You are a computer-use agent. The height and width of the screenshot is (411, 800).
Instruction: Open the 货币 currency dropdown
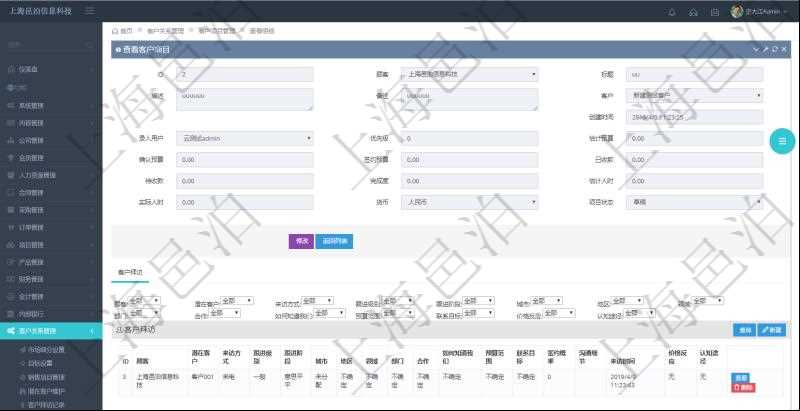click(469, 201)
